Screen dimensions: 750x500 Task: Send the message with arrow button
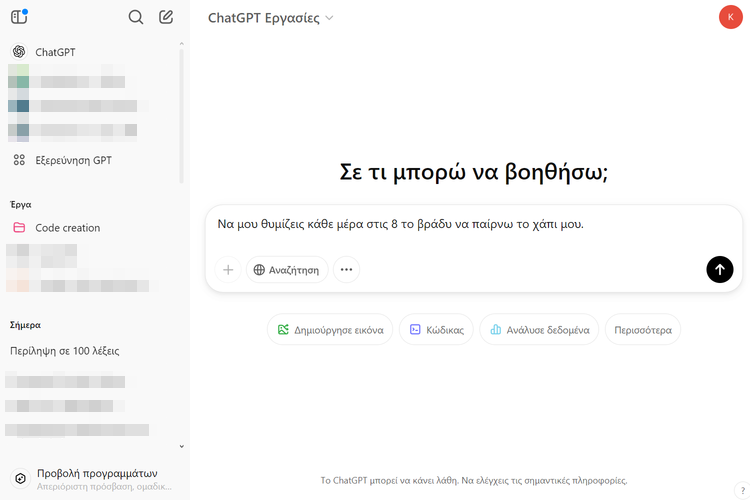click(719, 269)
